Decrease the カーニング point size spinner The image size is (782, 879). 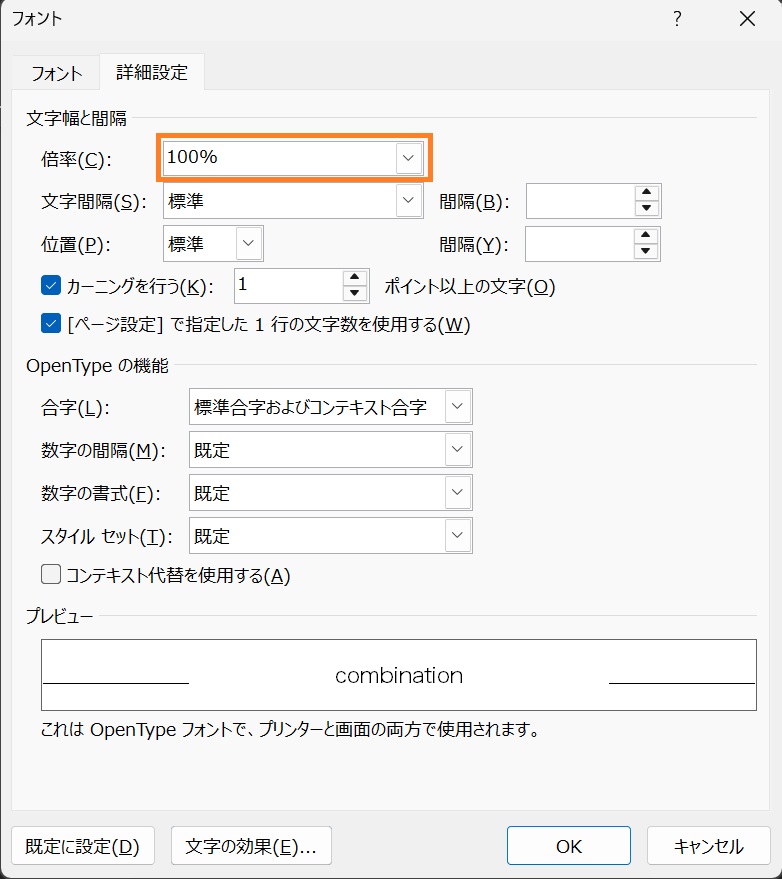pos(354,293)
